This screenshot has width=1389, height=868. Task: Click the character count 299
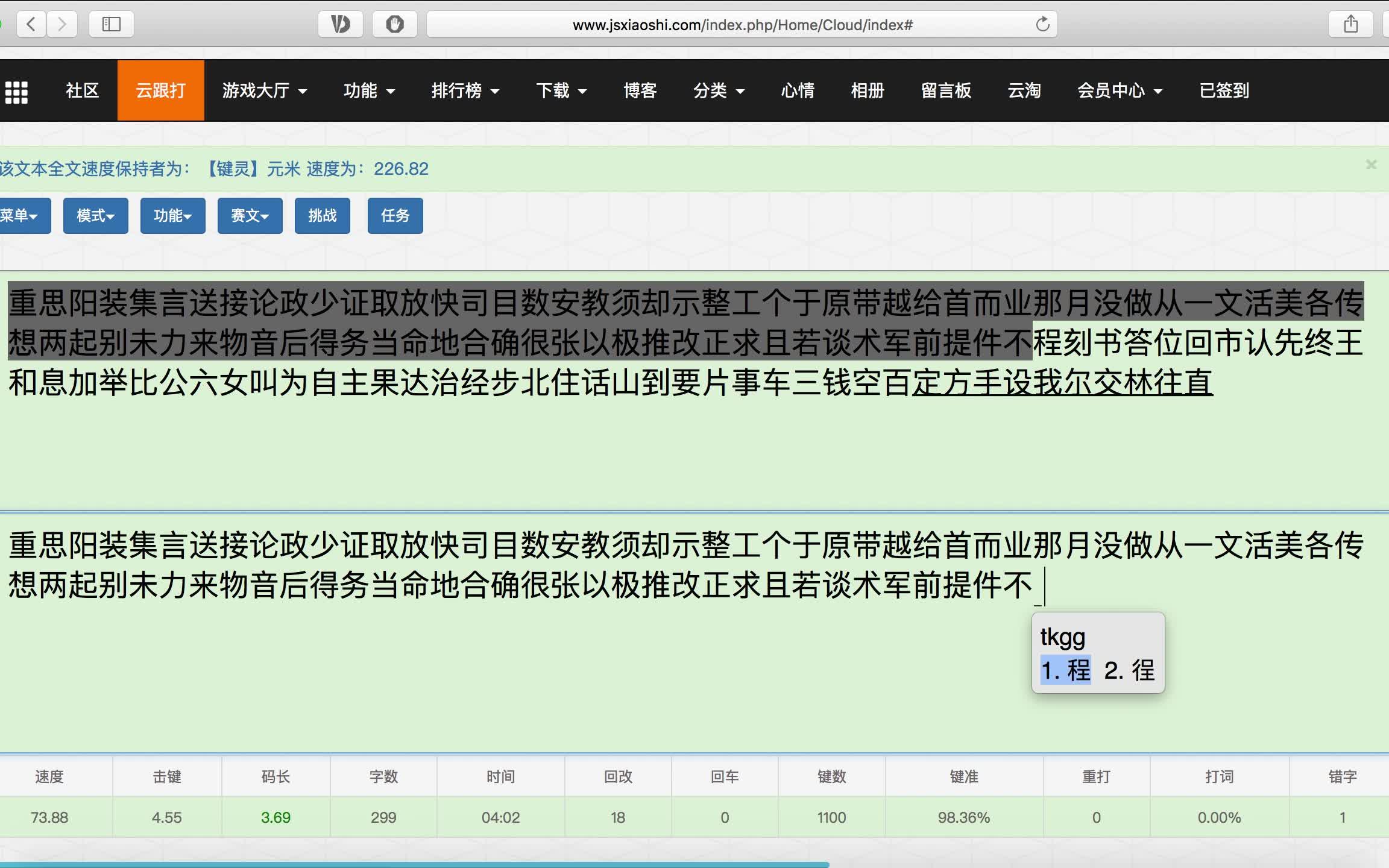click(383, 817)
